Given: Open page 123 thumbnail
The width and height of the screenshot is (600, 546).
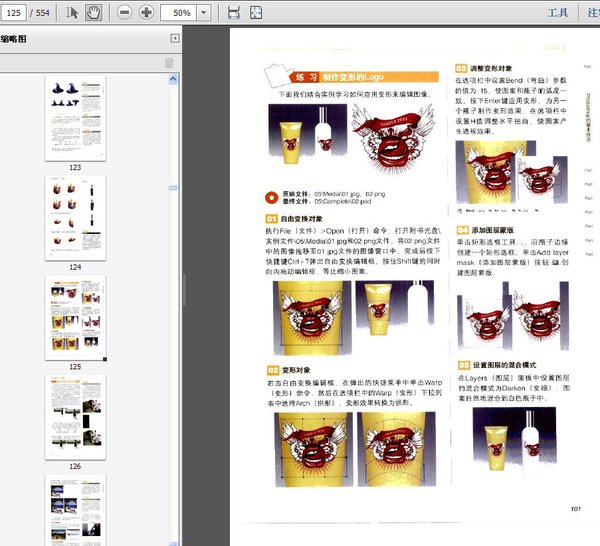Looking at the screenshot, I should click(x=75, y=118).
